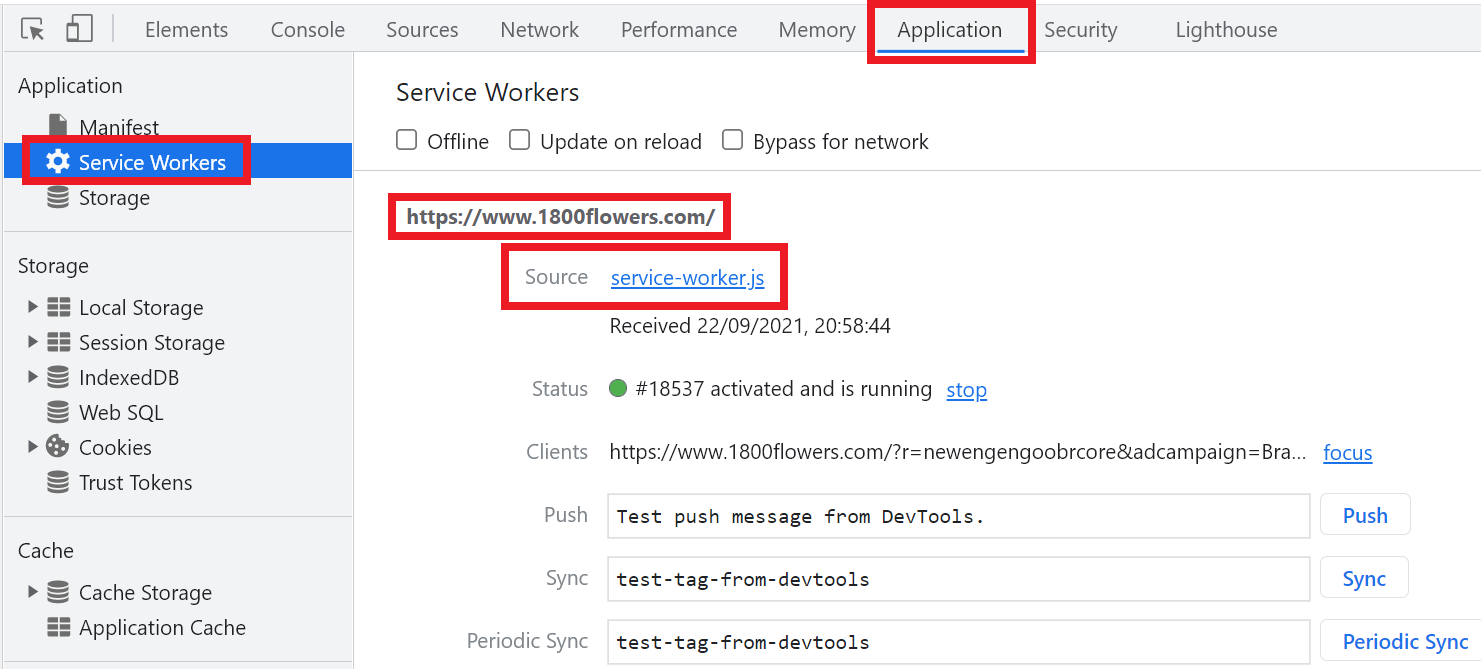
Task: Activate the inspect element picker icon
Action: pyautogui.click(x=33, y=29)
